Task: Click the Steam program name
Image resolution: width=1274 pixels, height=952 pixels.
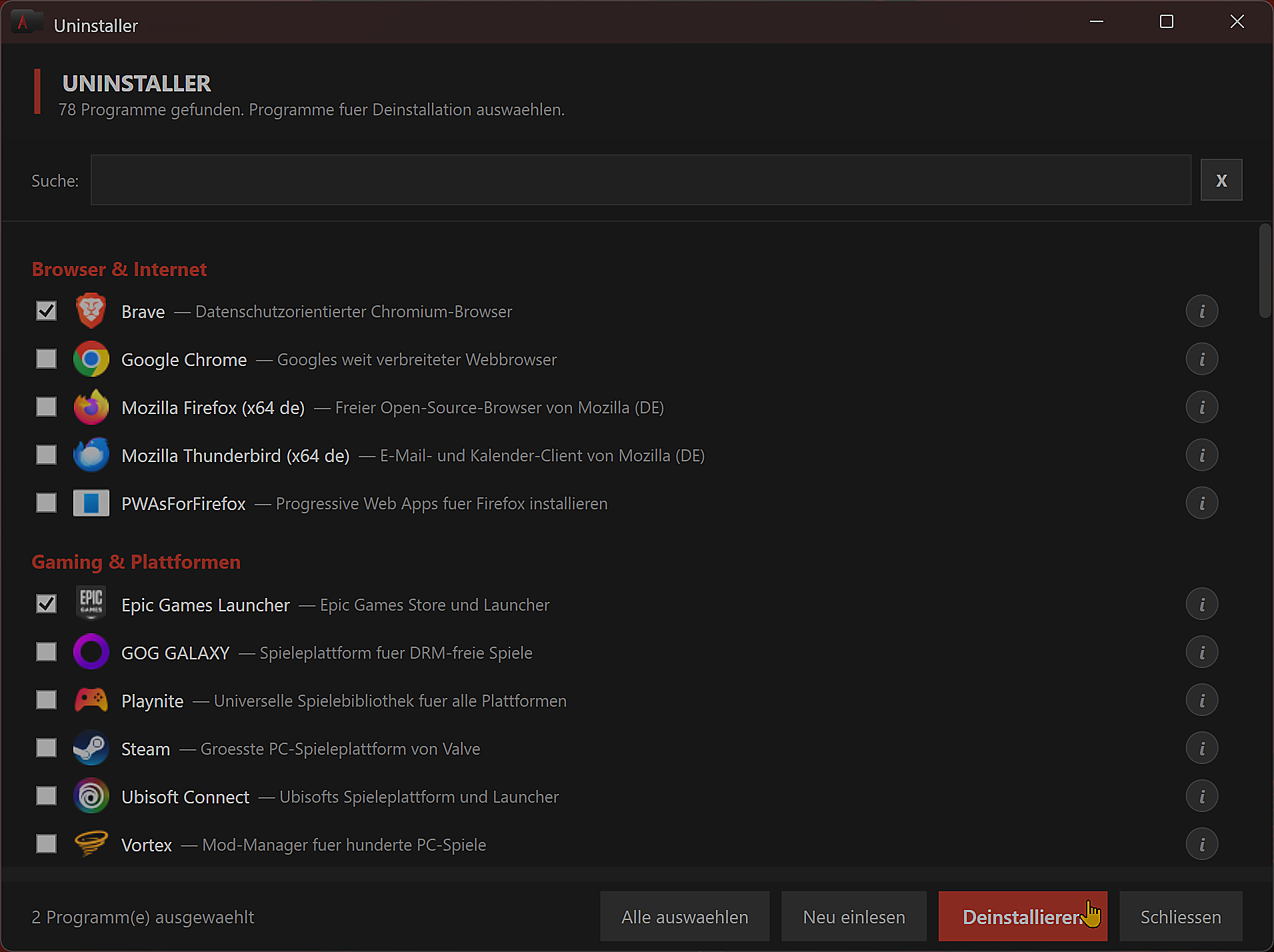Action: pos(145,749)
